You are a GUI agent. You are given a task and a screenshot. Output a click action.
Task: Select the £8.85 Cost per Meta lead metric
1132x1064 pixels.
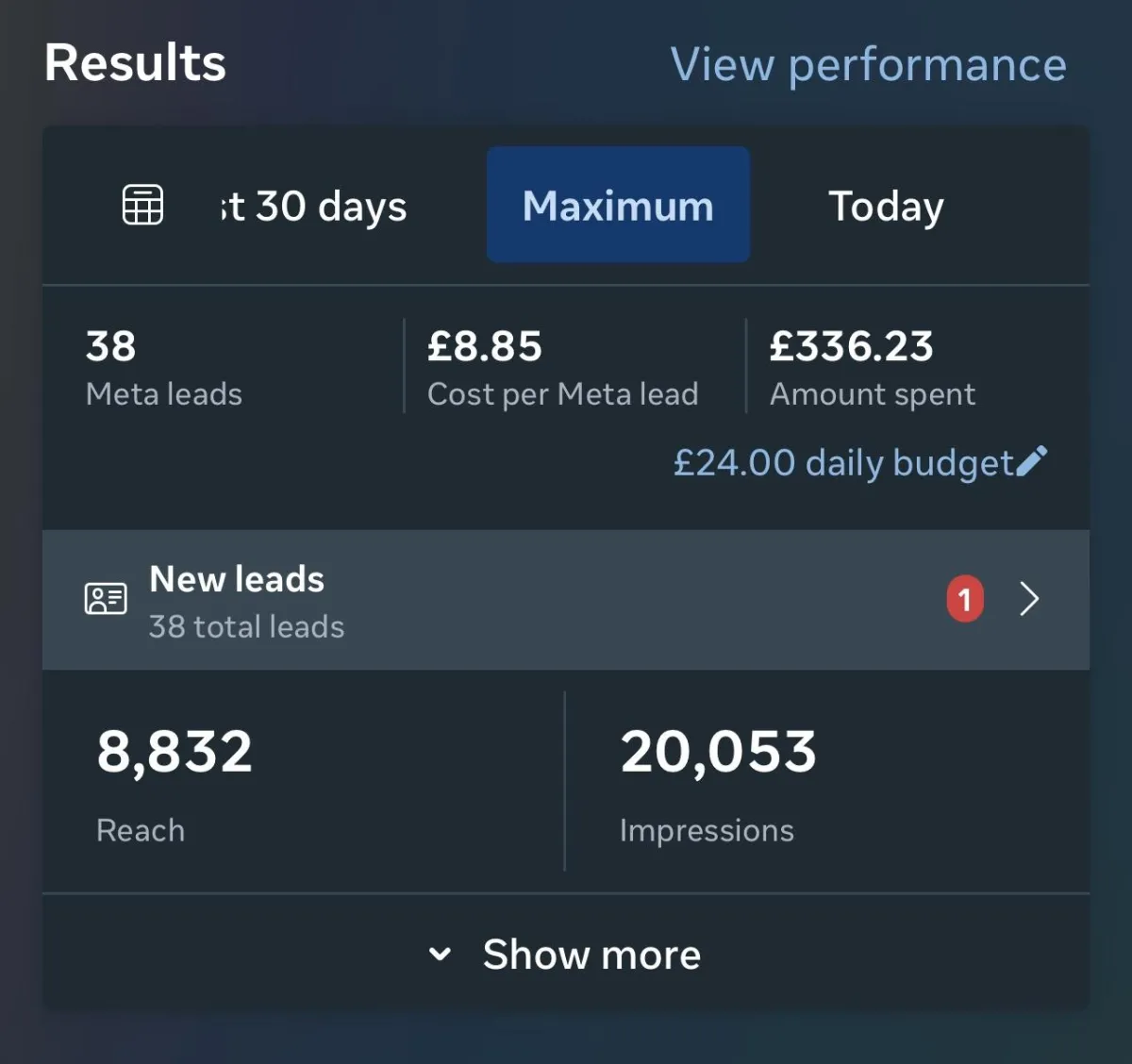(x=562, y=367)
